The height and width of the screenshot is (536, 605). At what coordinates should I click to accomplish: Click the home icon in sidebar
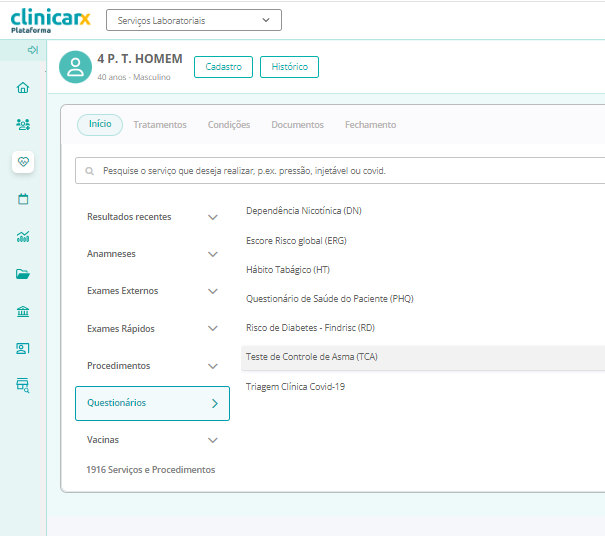(23, 88)
